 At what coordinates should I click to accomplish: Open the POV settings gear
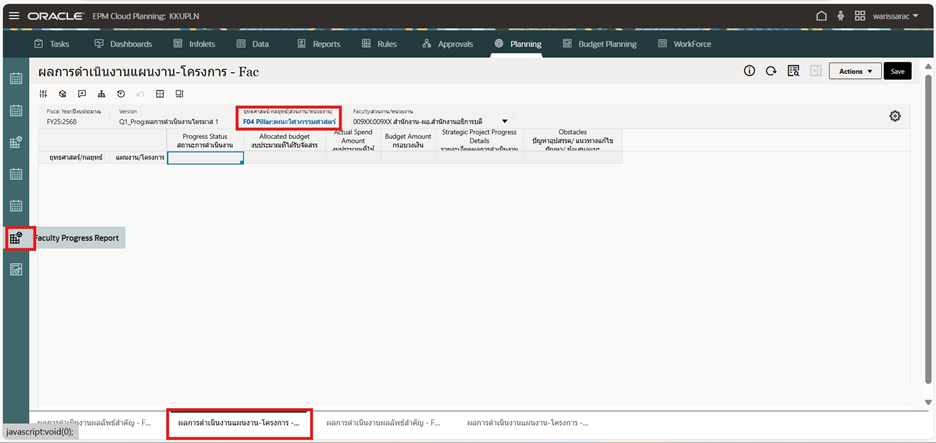pos(895,116)
